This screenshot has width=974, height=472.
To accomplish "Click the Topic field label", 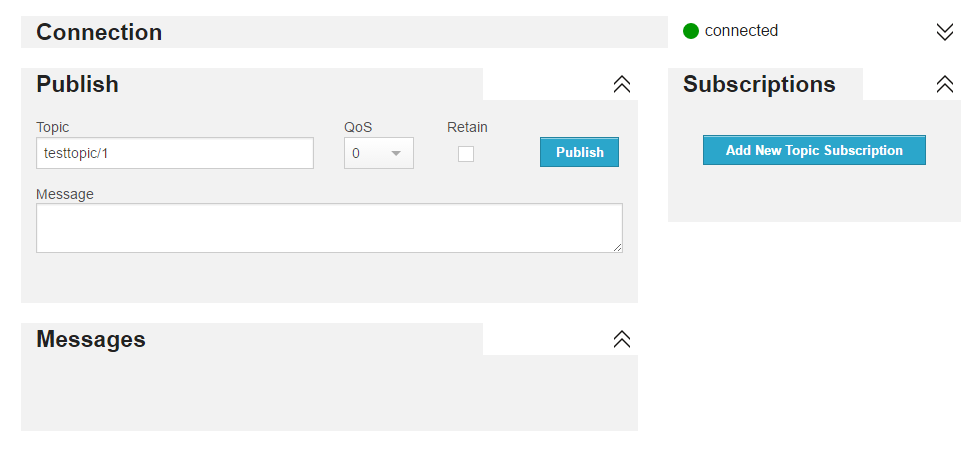I will (x=52, y=127).
